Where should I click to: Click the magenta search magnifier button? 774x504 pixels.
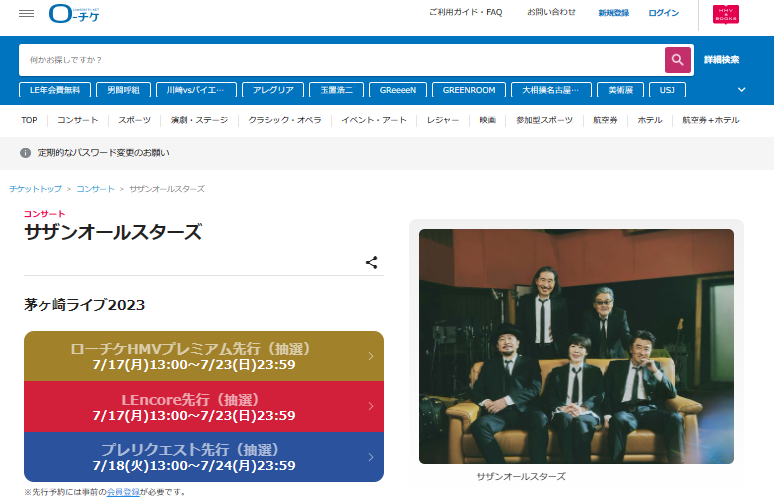coord(678,60)
